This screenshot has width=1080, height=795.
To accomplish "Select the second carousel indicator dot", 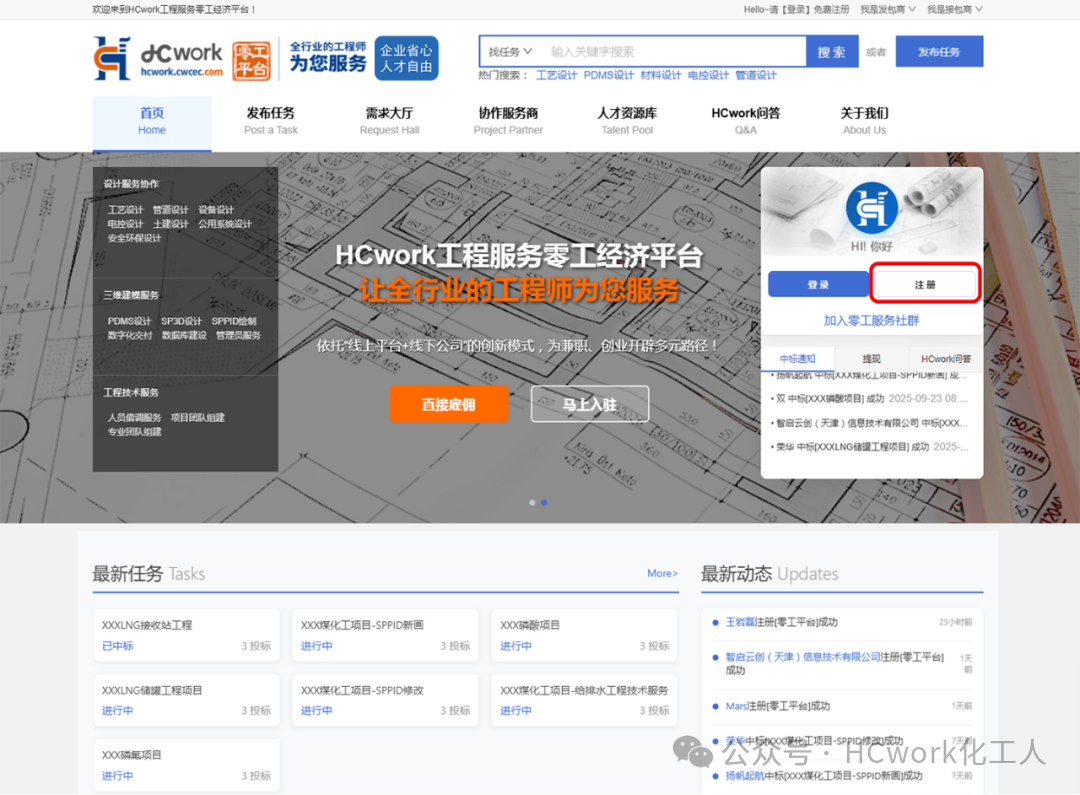I will (544, 502).
